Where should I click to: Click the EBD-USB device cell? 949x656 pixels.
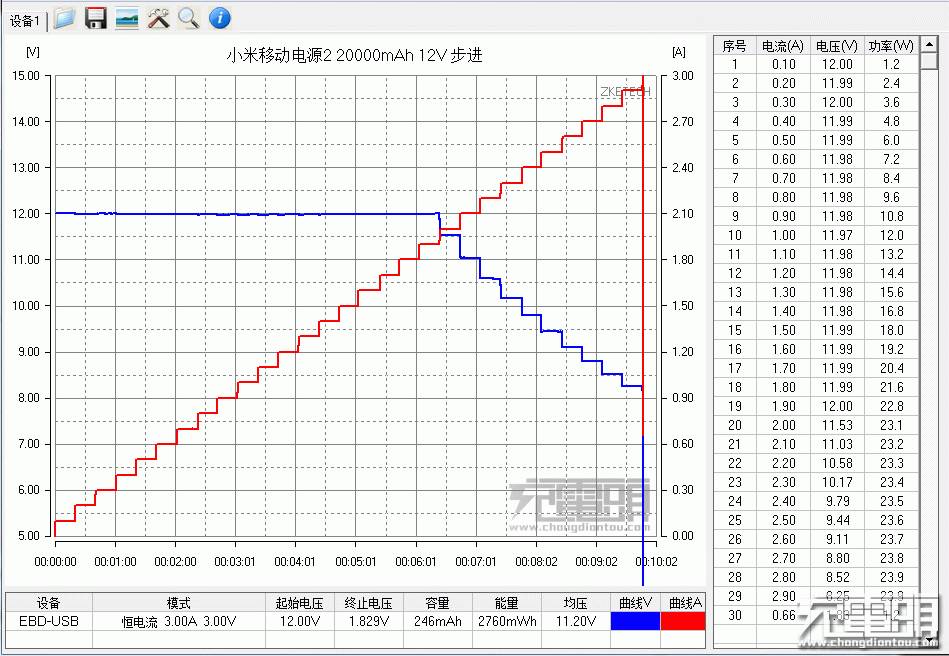(x=48, y=622)
